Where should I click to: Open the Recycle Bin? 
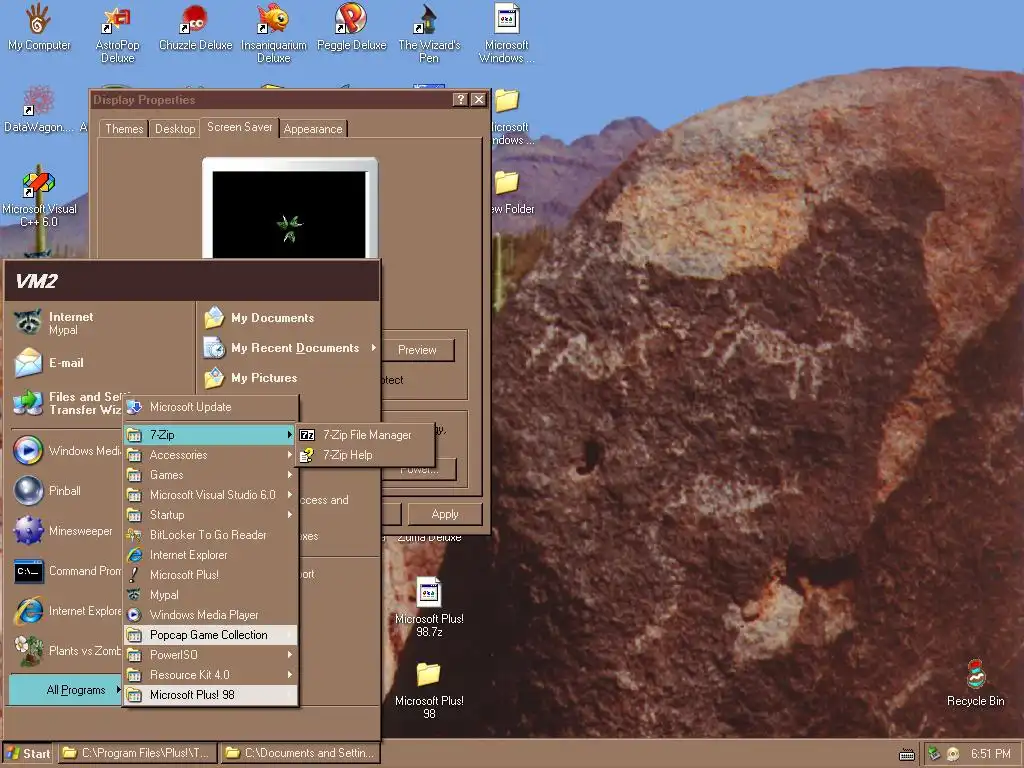click(976, 682)
